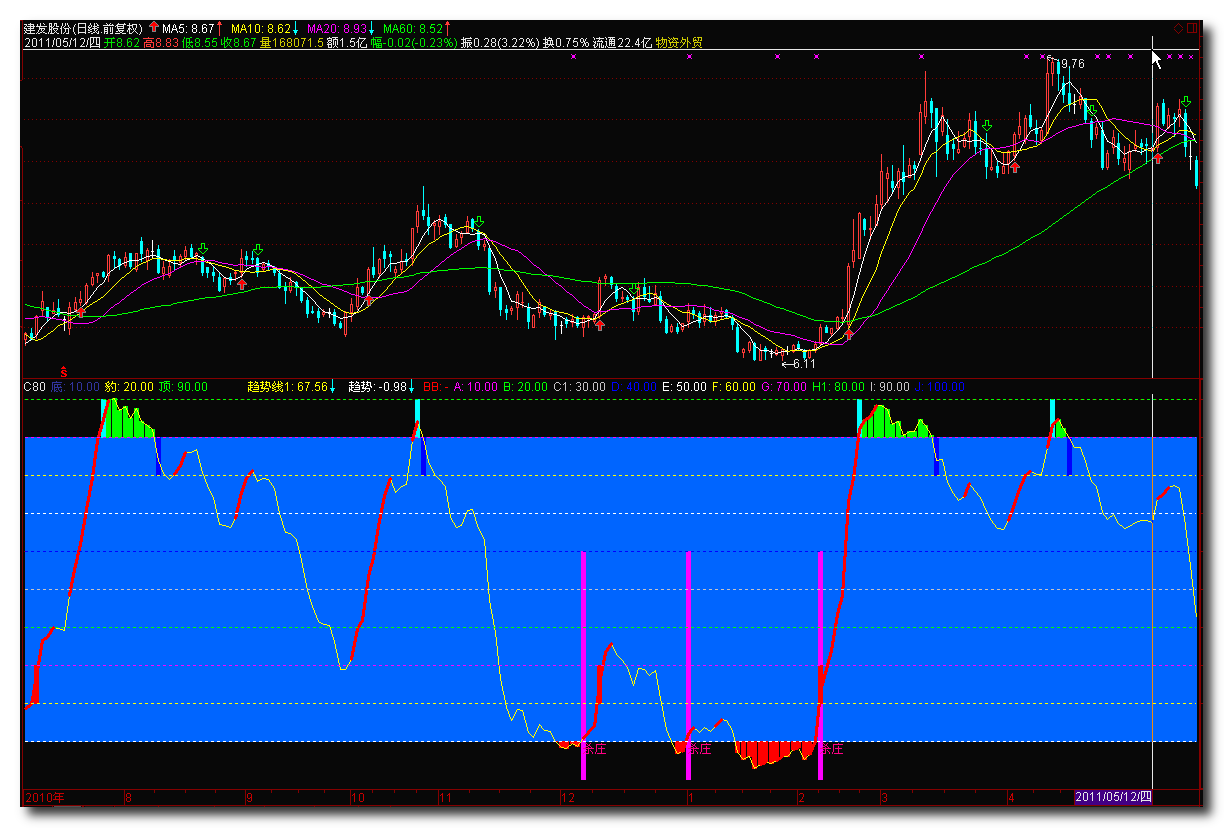Click the float value 流通22.4亿
Screen dimensions: 1224x828
[x=622, y=43]
